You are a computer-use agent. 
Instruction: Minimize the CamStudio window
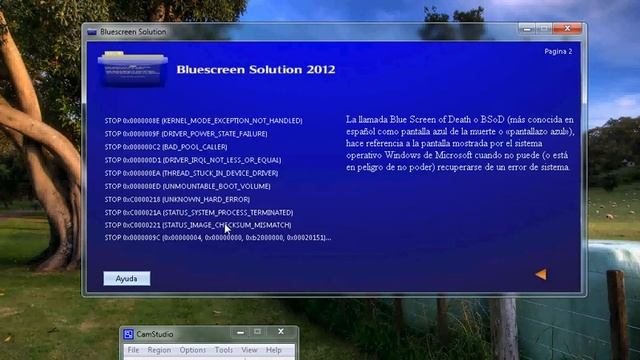[x=240, y=332]
